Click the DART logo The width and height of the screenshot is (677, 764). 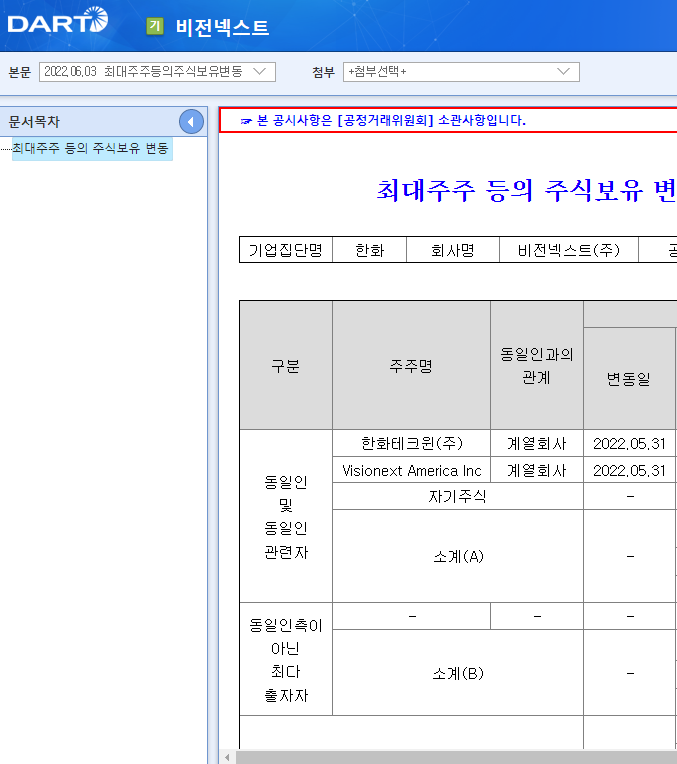click(58, 21)
